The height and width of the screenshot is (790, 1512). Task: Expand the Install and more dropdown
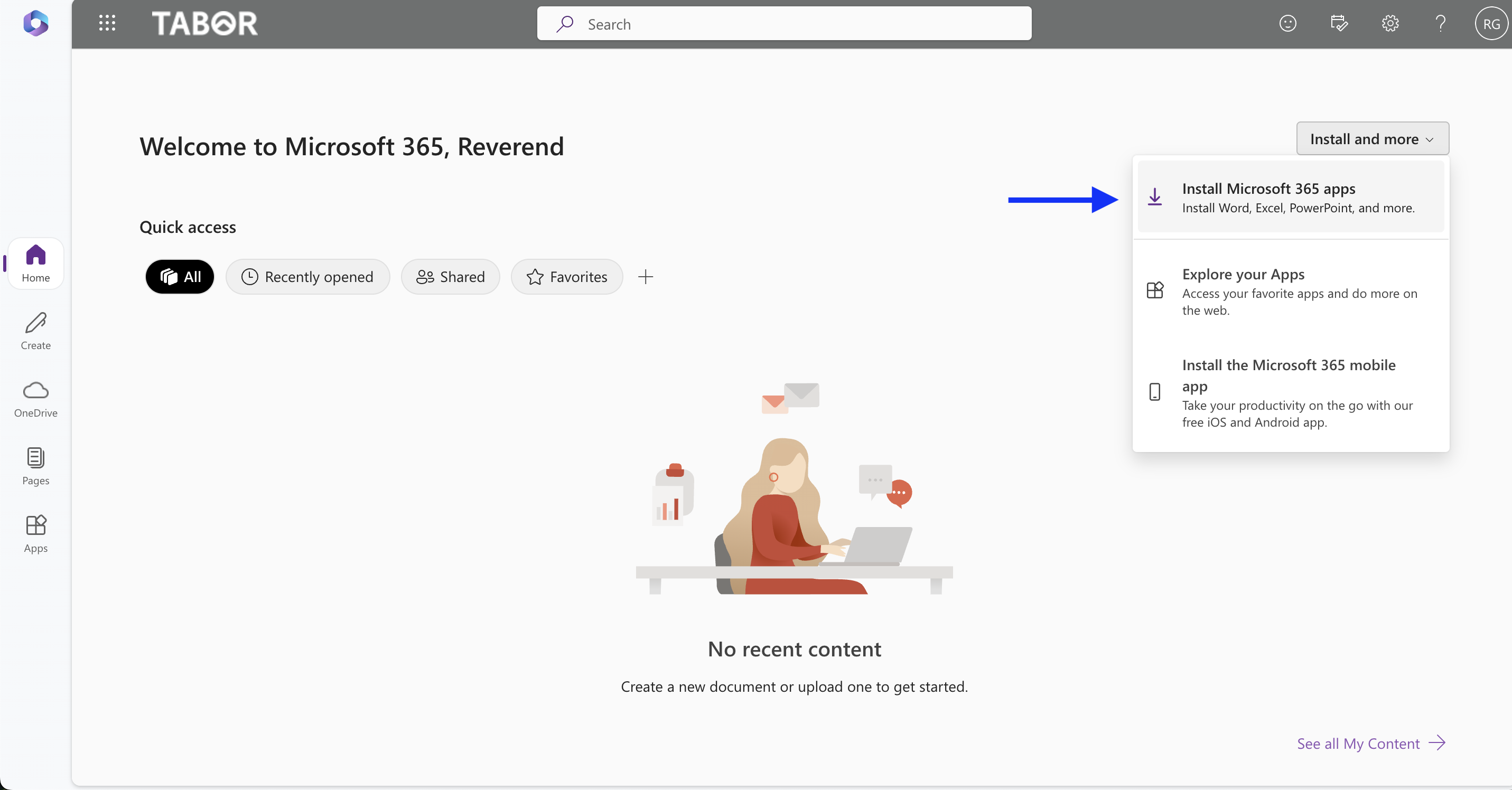[x=1371, y=138]
